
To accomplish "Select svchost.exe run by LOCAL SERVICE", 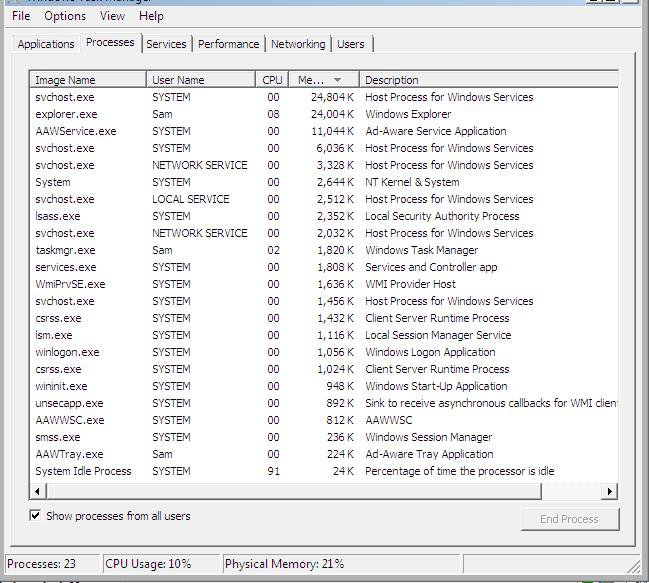I will [324, 199].
